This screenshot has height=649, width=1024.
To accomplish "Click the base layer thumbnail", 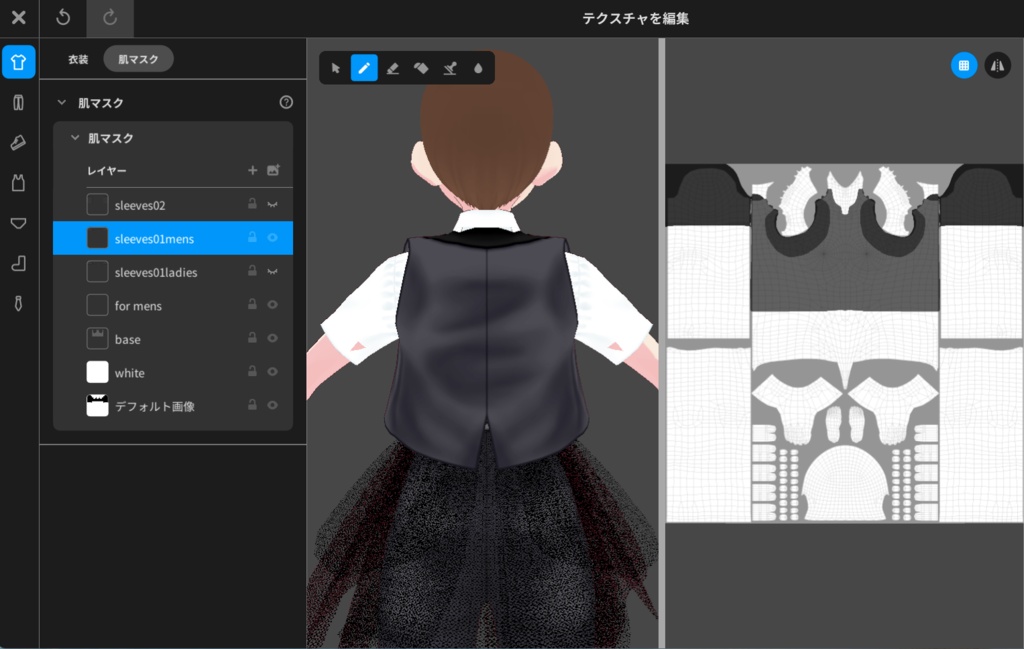I will tap(97, 338).
